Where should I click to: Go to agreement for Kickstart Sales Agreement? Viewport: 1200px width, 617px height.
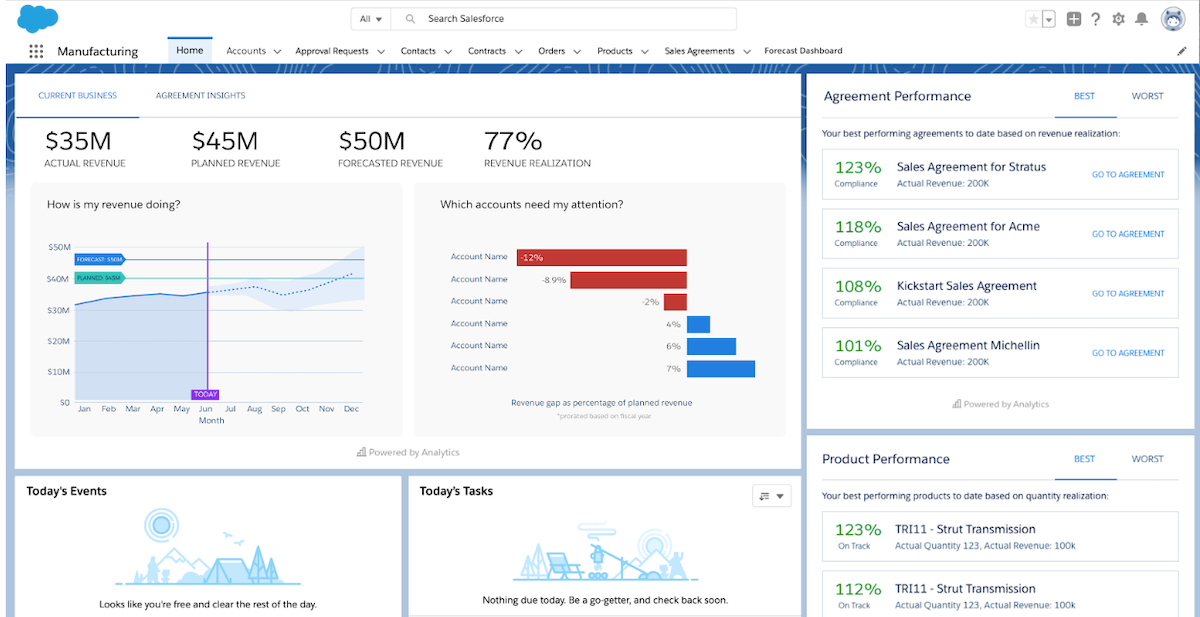1128,294
